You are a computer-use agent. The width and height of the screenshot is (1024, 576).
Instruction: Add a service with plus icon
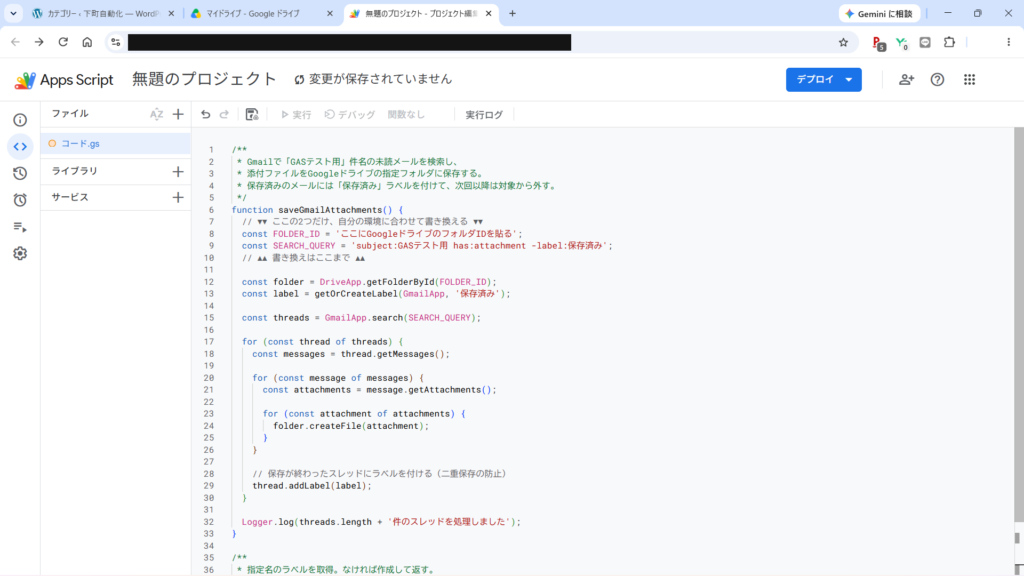(x=178, y=197)
